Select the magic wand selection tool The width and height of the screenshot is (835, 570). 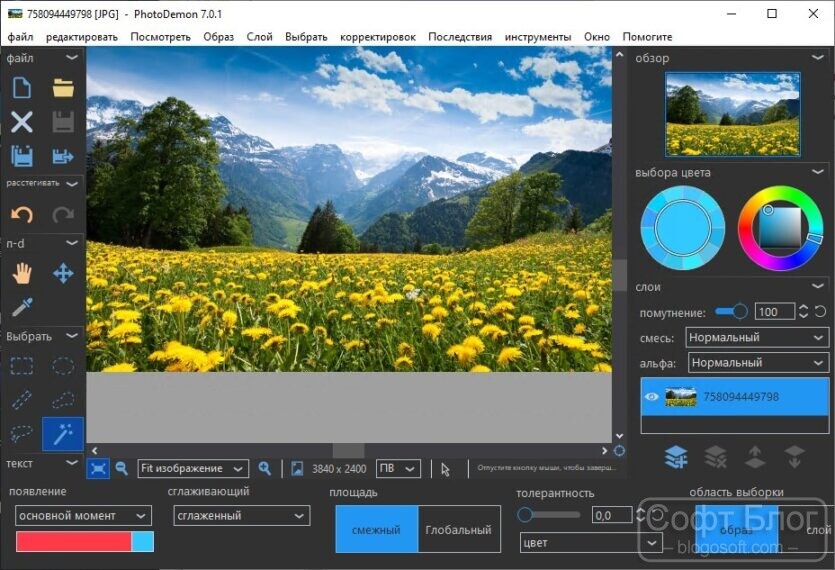[63, 434]
